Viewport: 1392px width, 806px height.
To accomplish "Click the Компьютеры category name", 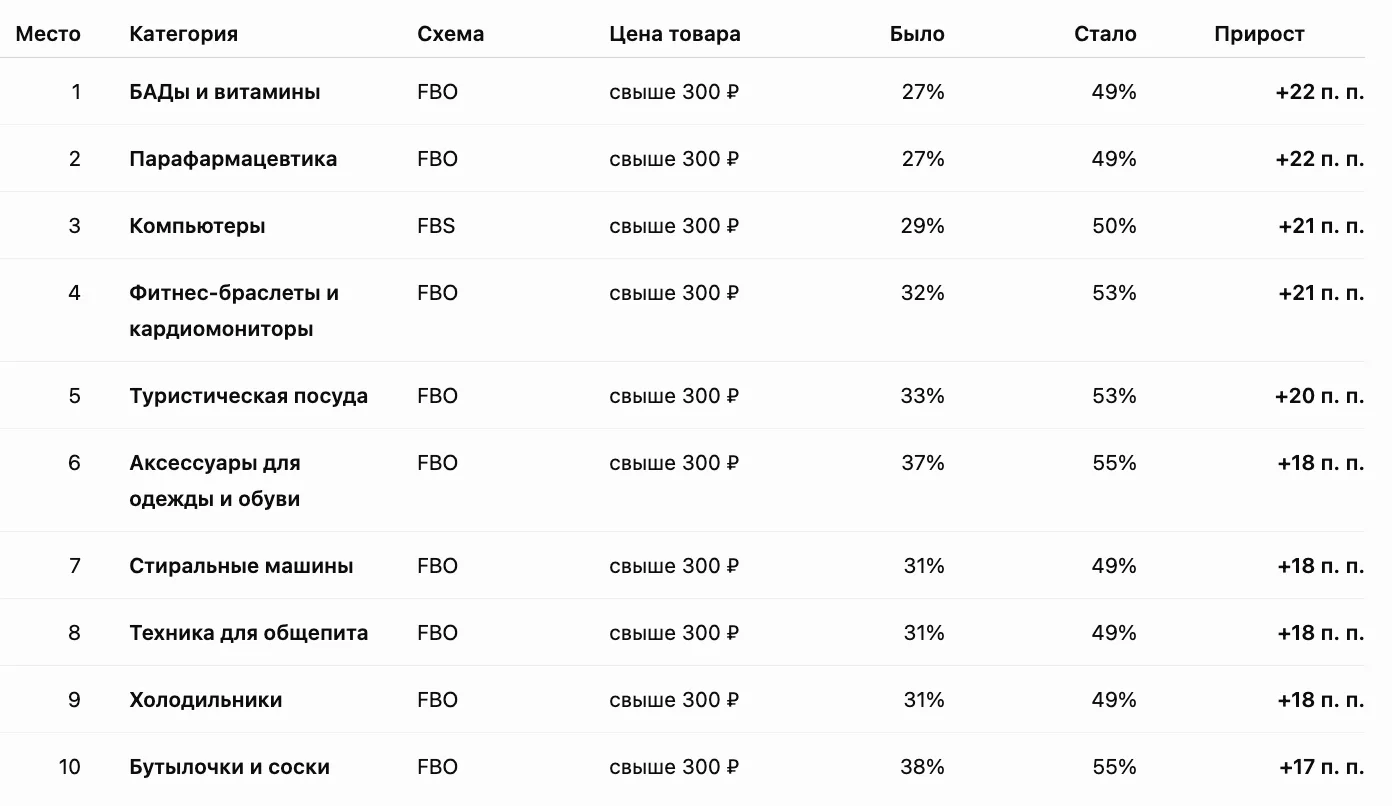I will pos(197,226).
